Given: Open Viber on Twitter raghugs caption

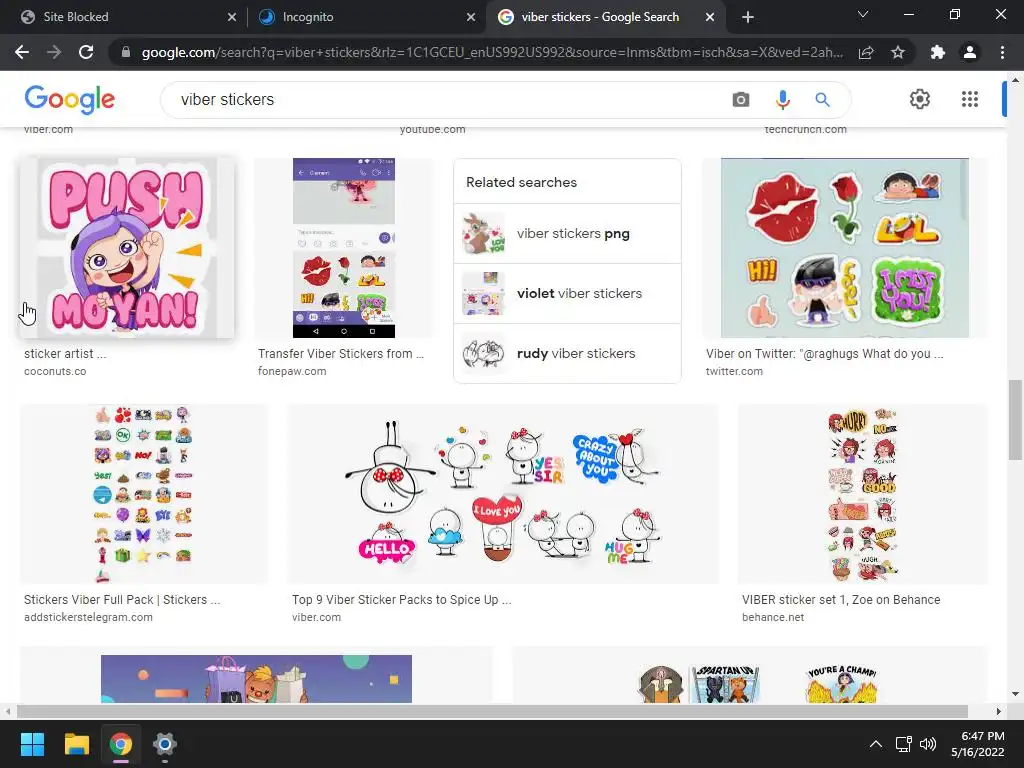Looking at the screenshot, I should [824, 353].
